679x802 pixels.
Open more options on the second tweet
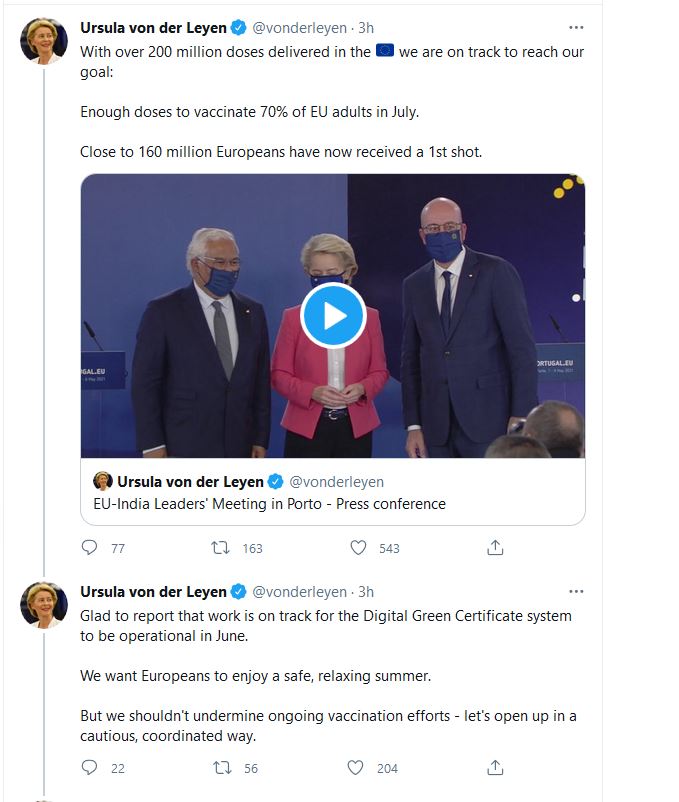[x=575, y=591]
